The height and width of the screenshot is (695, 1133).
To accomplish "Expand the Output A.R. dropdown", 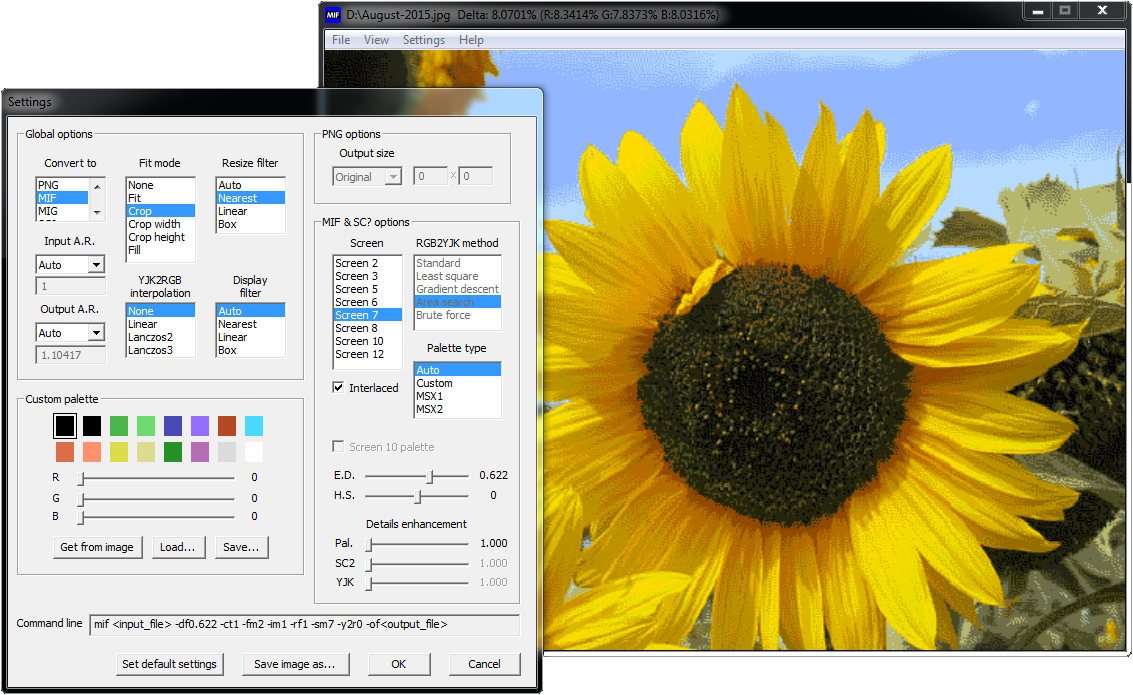I will point(96,333).
